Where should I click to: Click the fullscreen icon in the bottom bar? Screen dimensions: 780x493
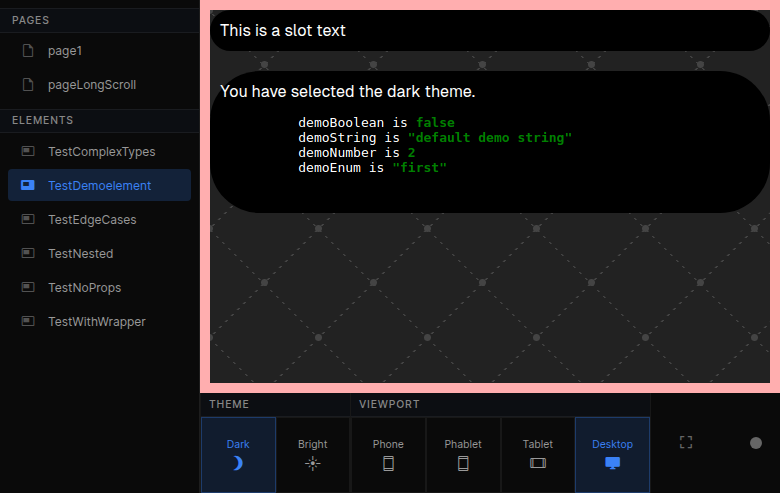point(686,442)
